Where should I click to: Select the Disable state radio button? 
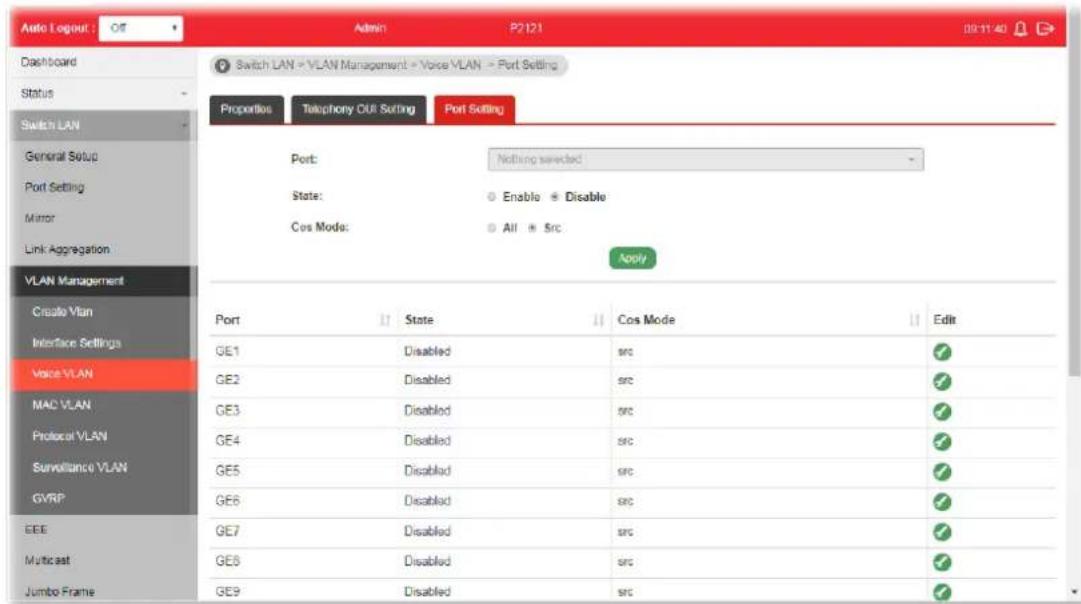(554, 197)
